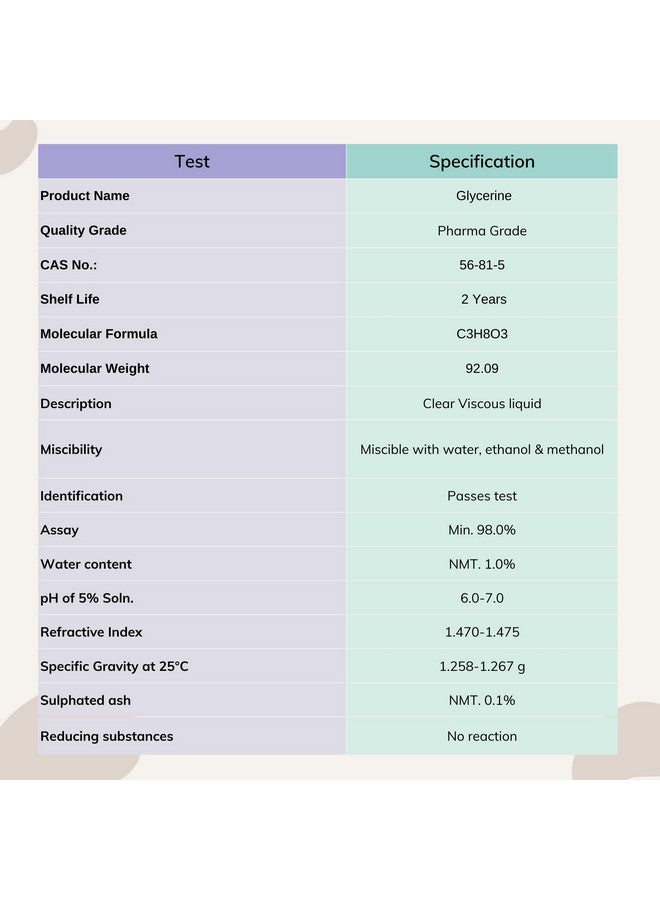This screenshot has width=660, height=900.
Task: Select the Quality Grade label
Action: click(83, 230)
